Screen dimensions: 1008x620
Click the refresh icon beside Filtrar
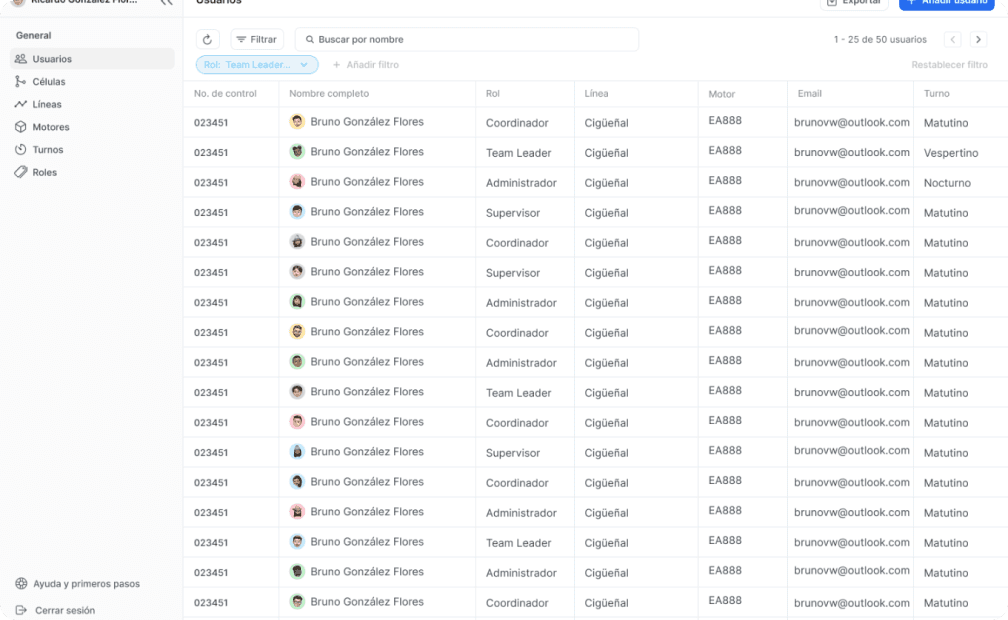(207, 39)
